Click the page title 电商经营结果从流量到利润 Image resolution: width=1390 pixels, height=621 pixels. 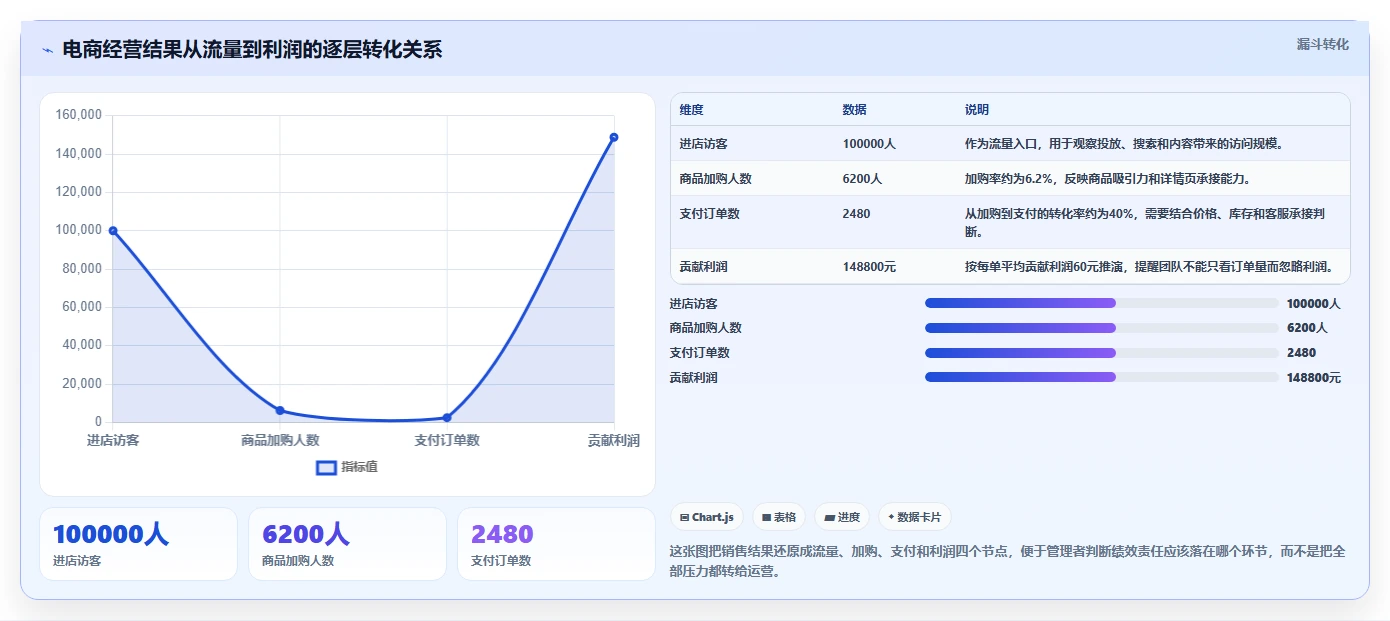[x=252, y=49]
